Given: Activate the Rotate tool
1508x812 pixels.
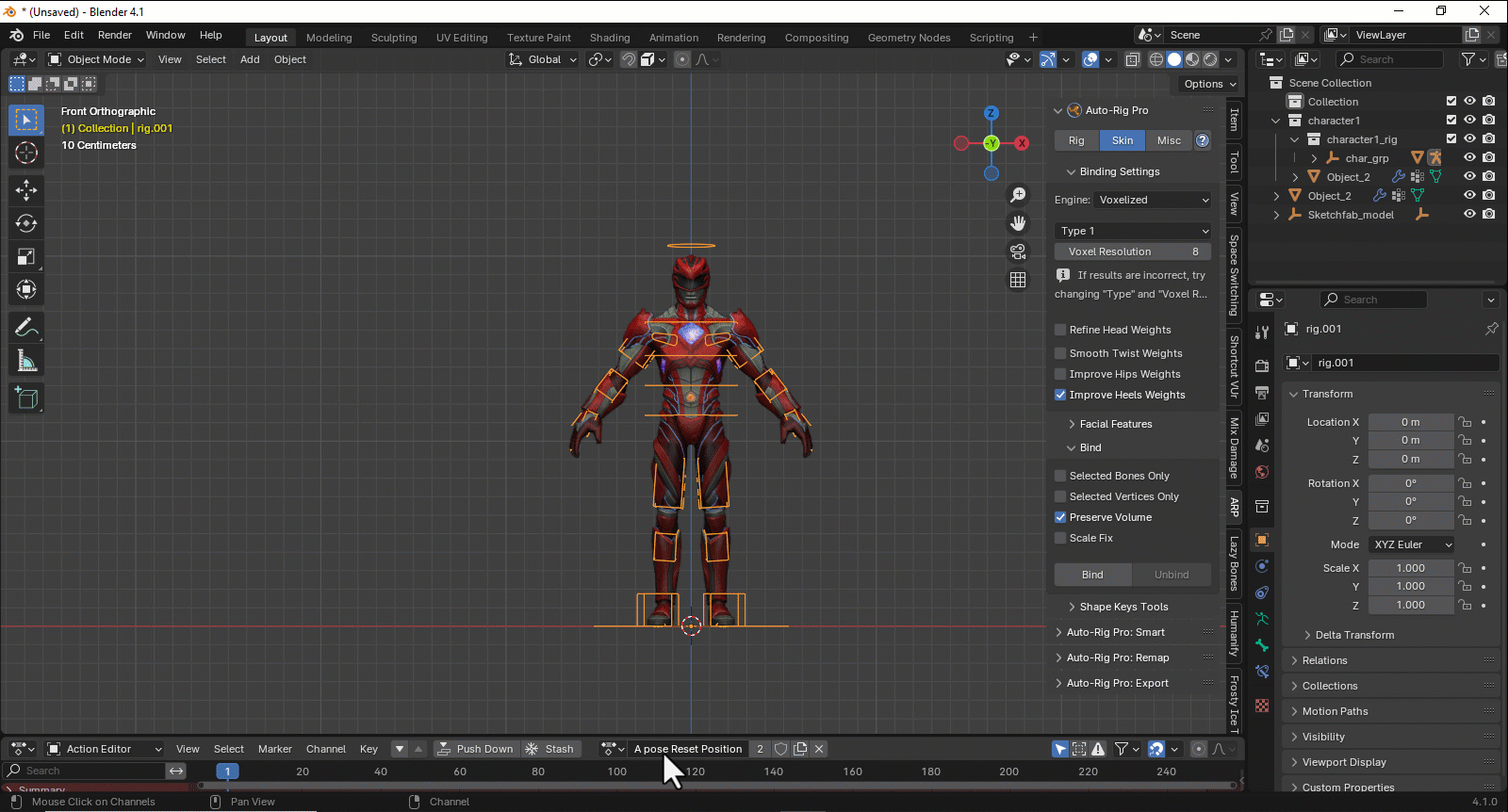Looking at the screenshot, I should 26,223.
